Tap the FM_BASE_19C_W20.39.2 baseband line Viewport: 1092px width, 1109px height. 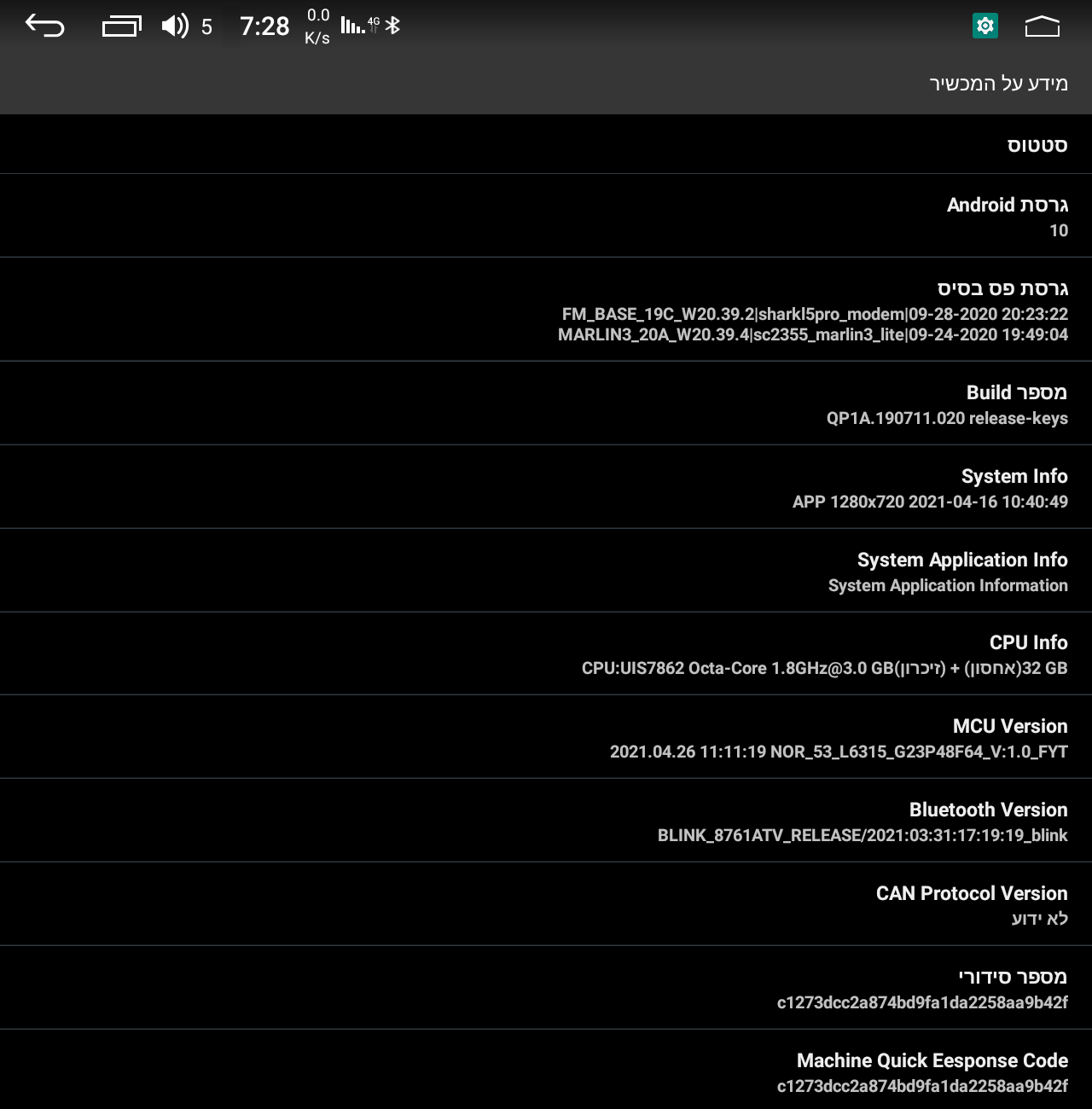815,314
